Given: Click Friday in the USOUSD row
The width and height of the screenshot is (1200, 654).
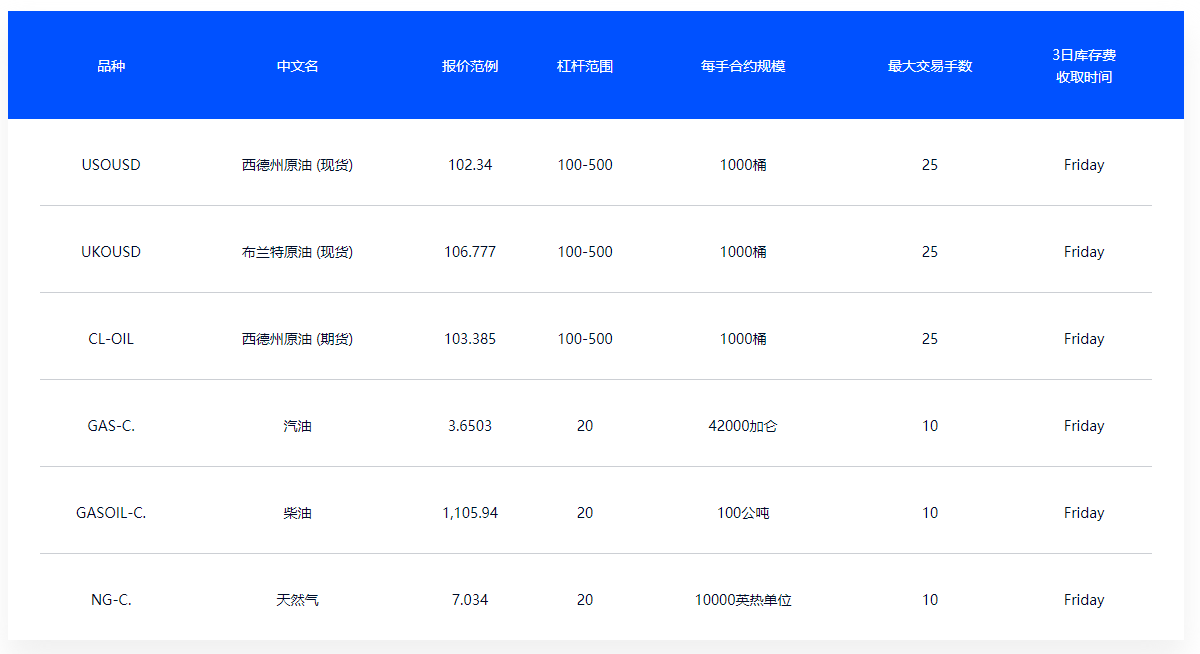Looking at the screenshot, I should pos(1084,165).
